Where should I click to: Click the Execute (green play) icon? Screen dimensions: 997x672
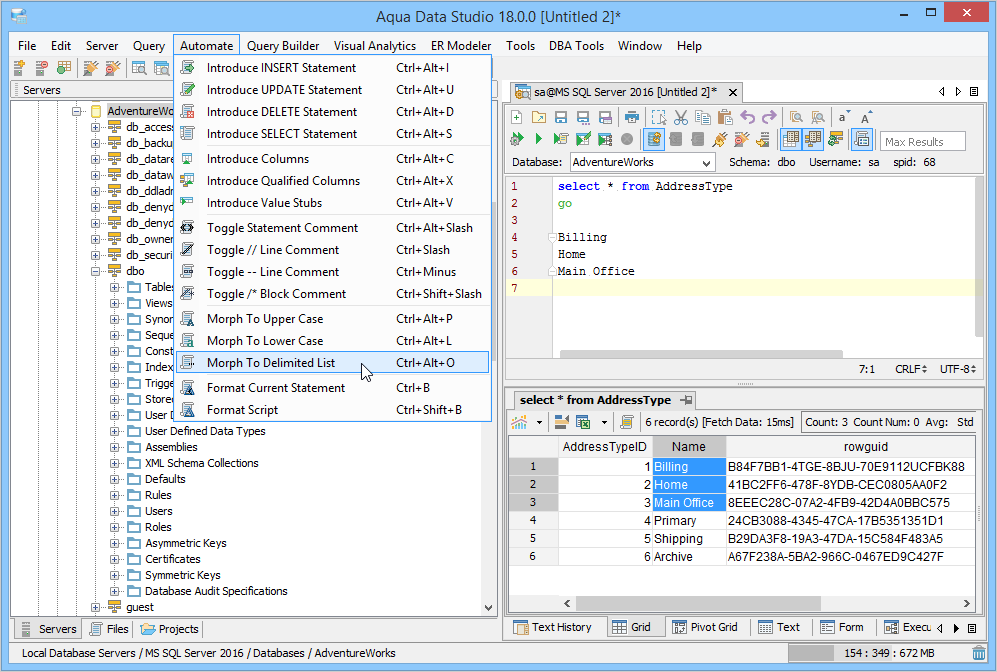pos(539,139)
